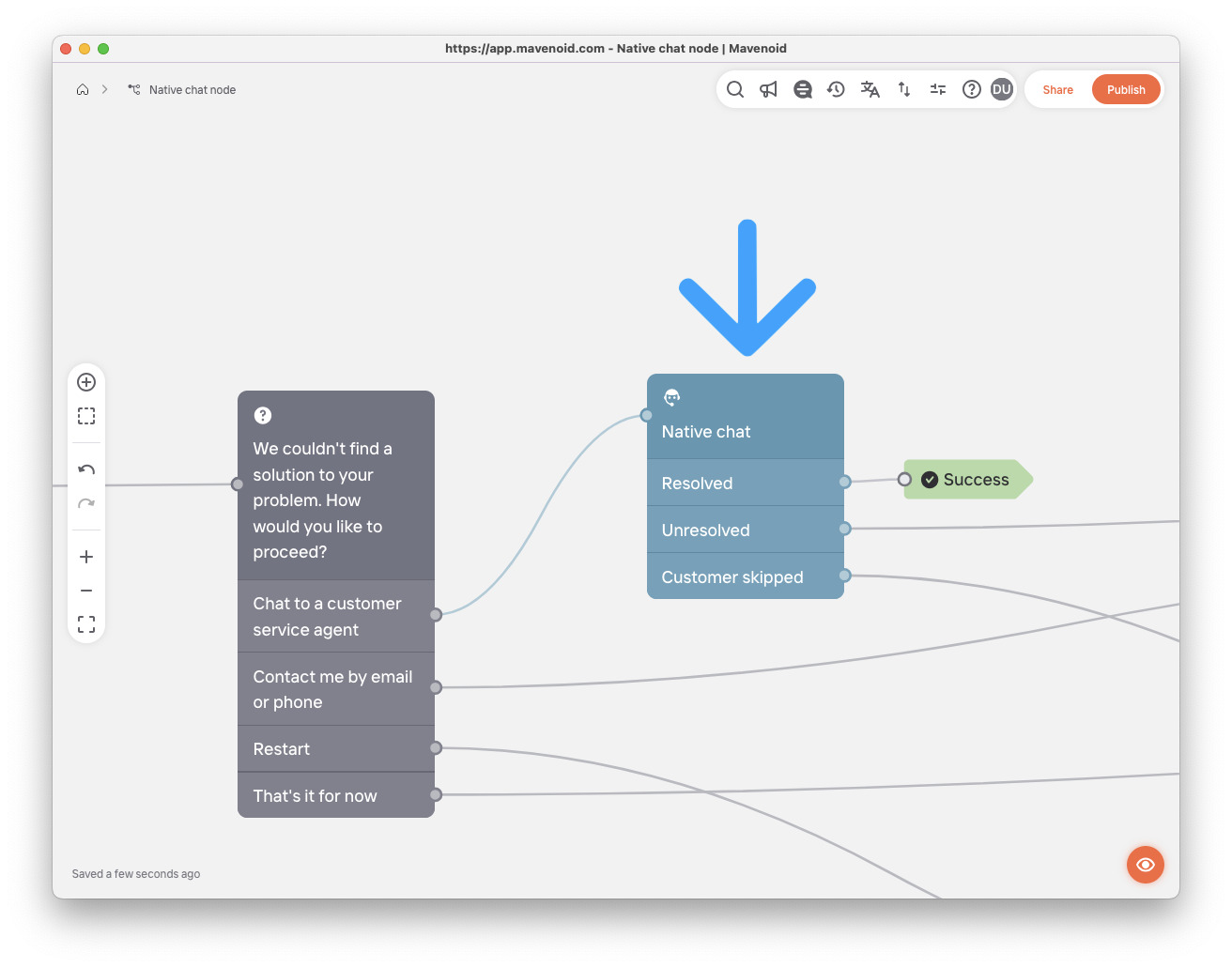This screenshot has width=1232, height=968.
Task: Open the settings sliders icon
Action: point(938,89)
